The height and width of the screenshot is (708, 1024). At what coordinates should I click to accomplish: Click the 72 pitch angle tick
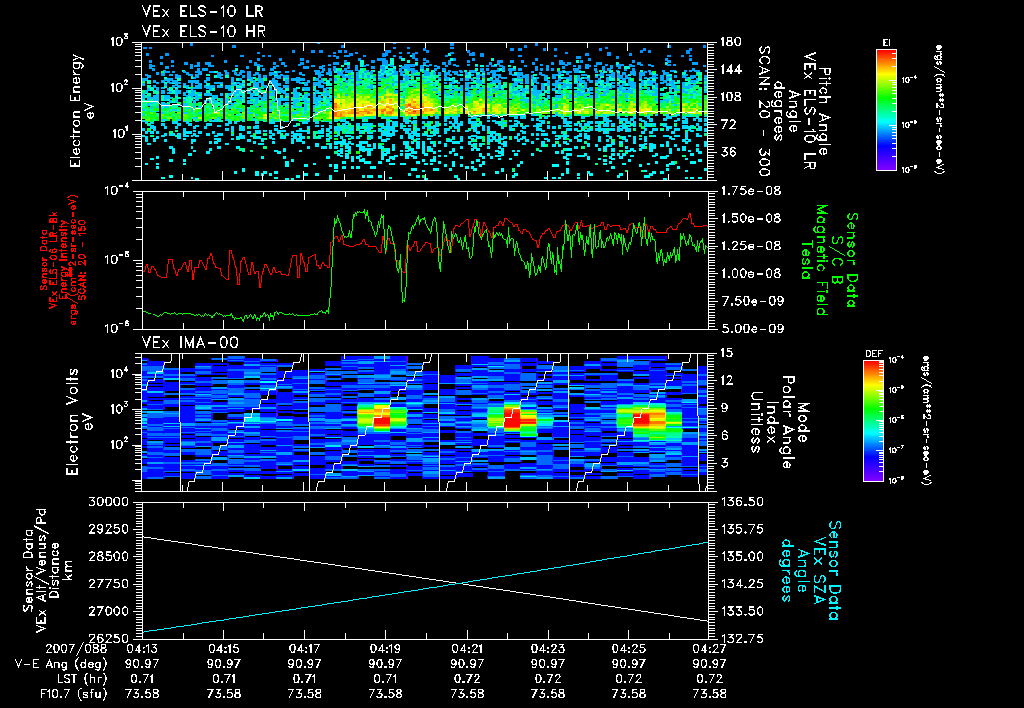click(727, 125)
